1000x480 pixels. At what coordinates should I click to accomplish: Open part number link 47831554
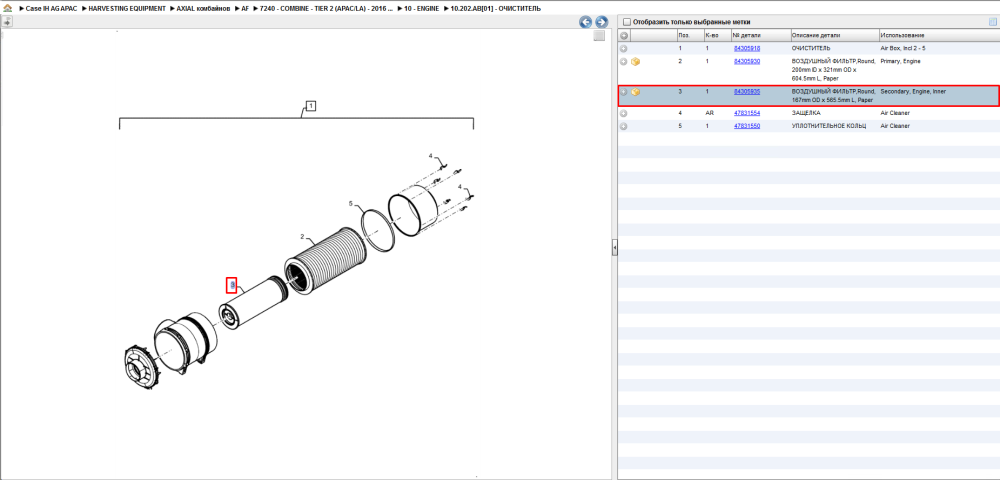pos(747,113)
